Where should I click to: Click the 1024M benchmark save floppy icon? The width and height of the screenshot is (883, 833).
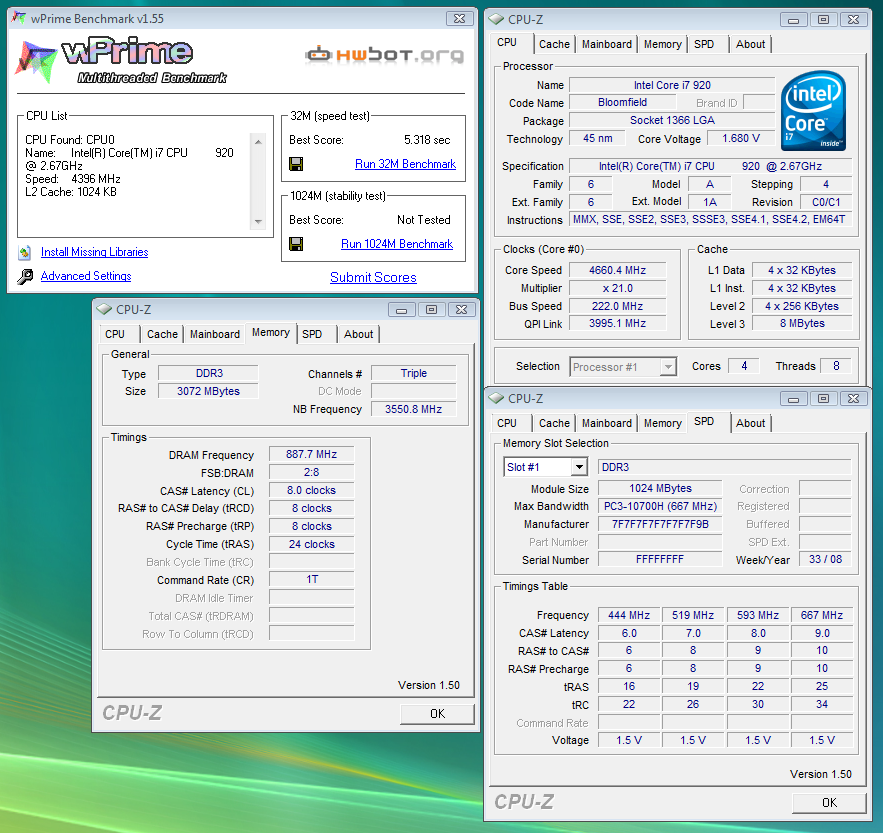pos(296,244)
